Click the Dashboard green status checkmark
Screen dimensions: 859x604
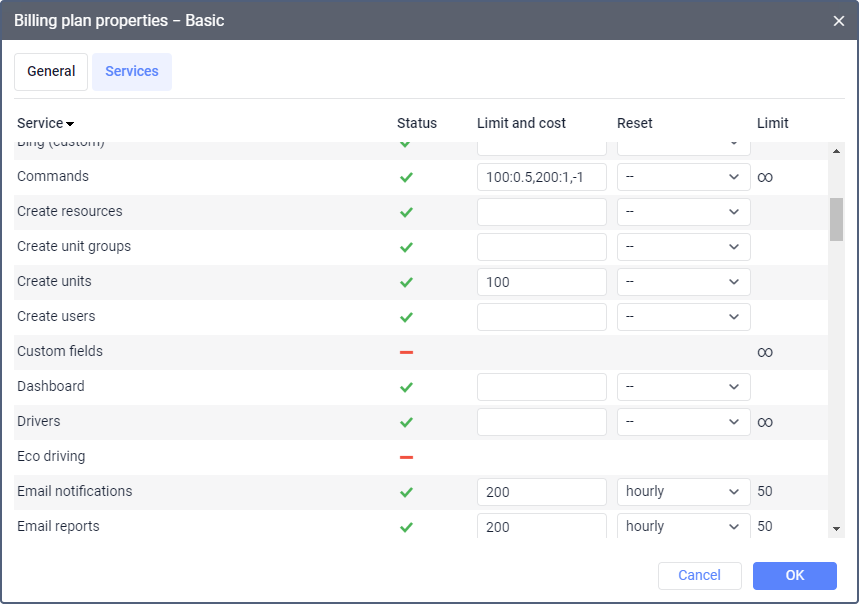tap(406, 387)
